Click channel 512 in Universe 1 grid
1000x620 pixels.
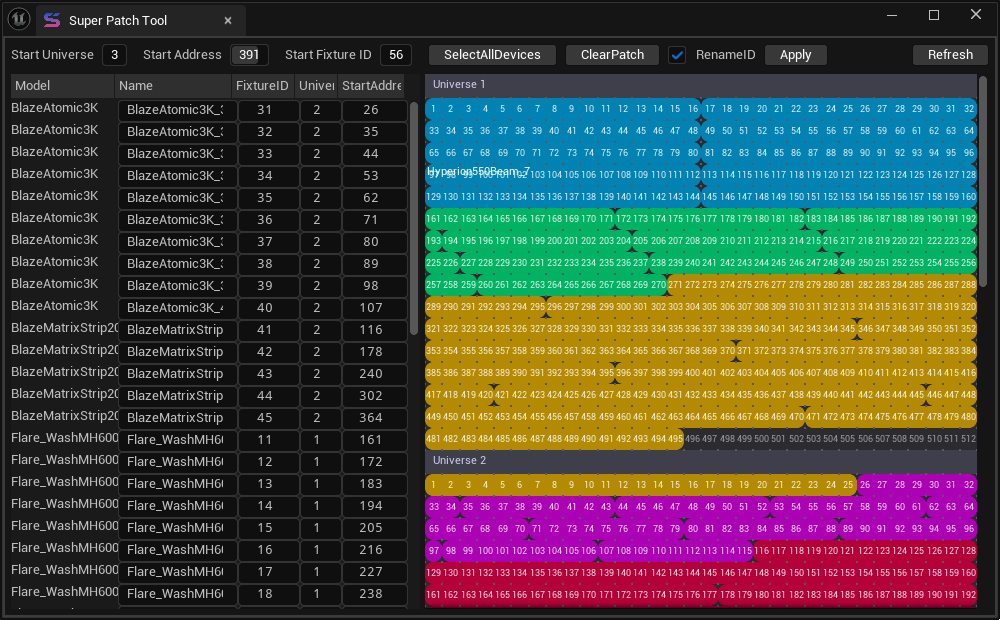[x=969, y=439]
